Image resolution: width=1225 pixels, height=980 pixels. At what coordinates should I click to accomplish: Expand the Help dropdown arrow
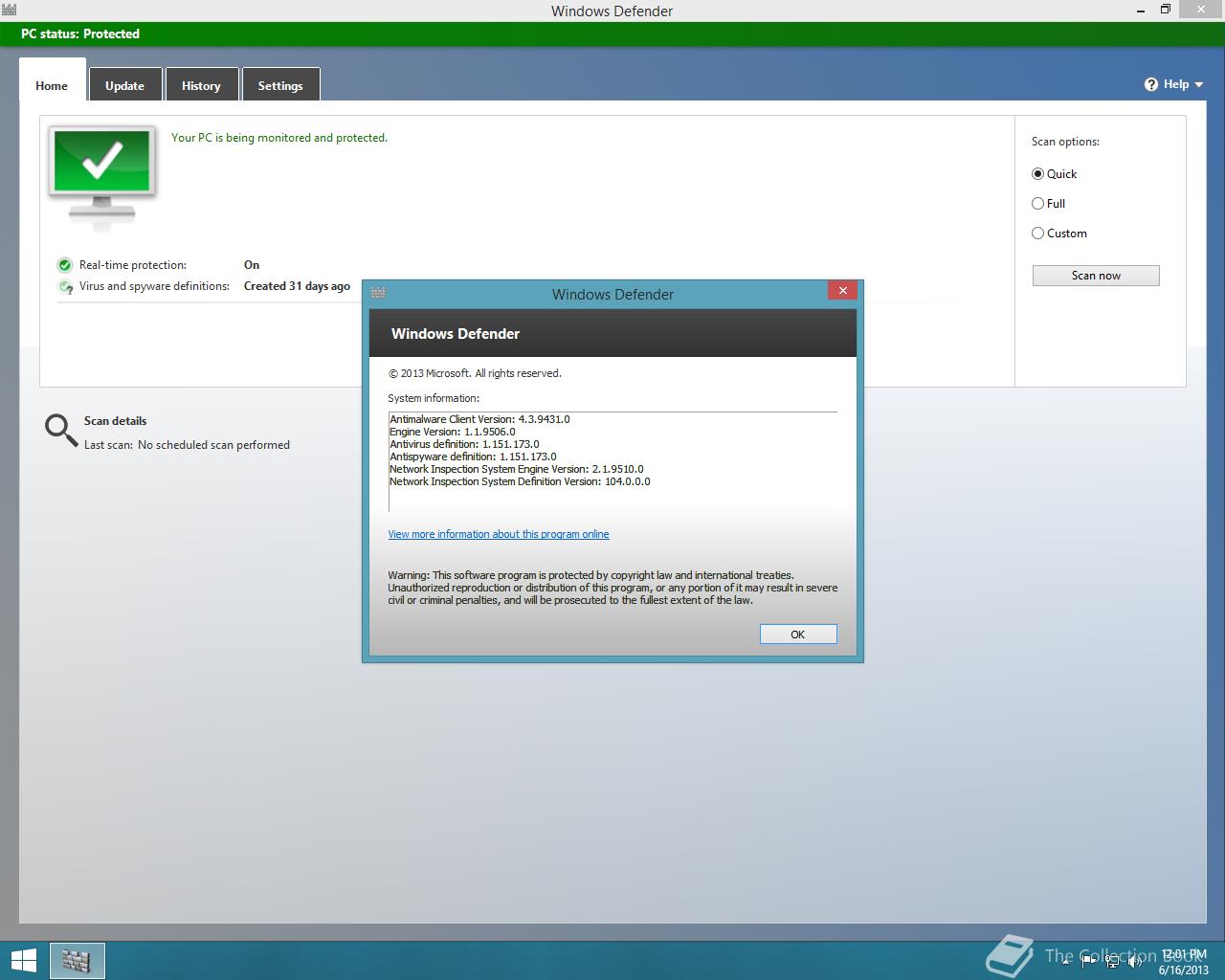[x=1199, y=85]
